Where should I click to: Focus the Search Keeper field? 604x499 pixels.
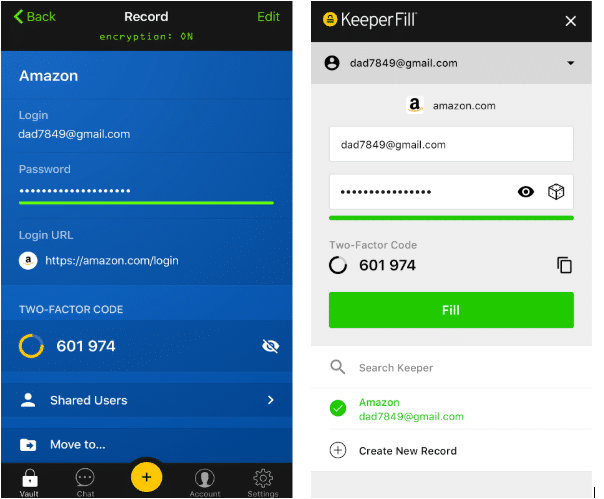tap(451, 368)
